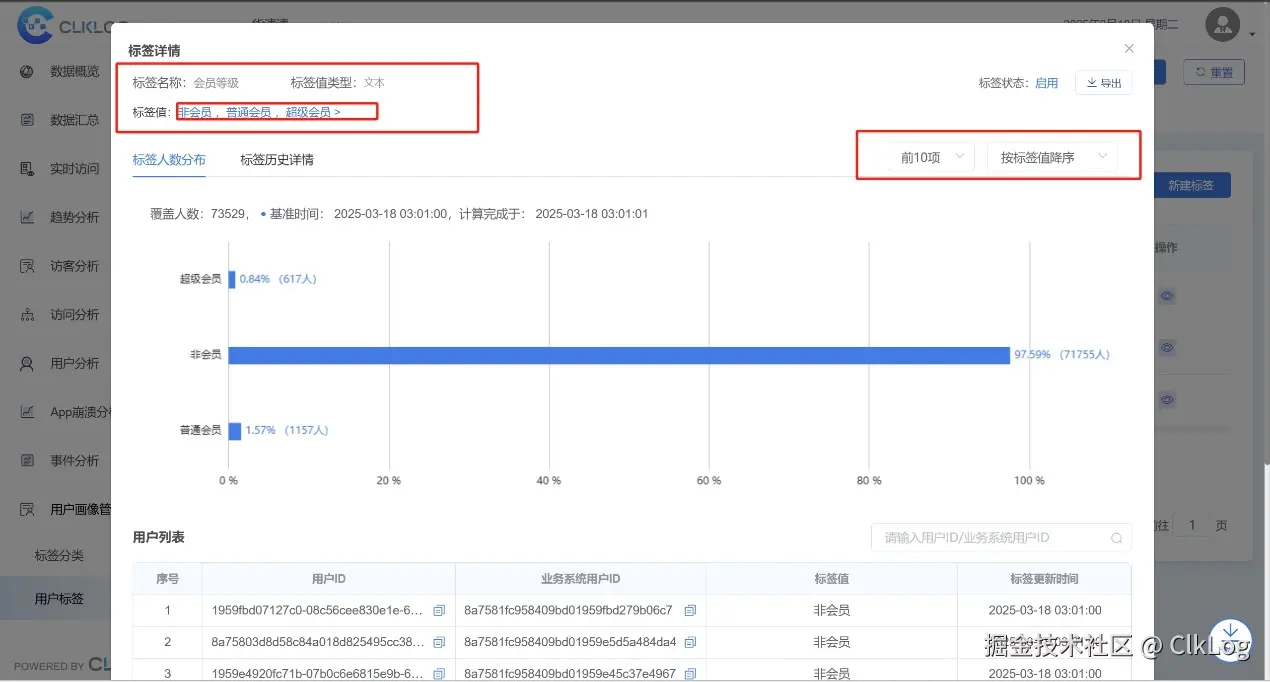Click ID 8a7581fc958409bd01959fbd279b06c7
The height and width of the screenshot is (682, 1270).
click(568, 610)
